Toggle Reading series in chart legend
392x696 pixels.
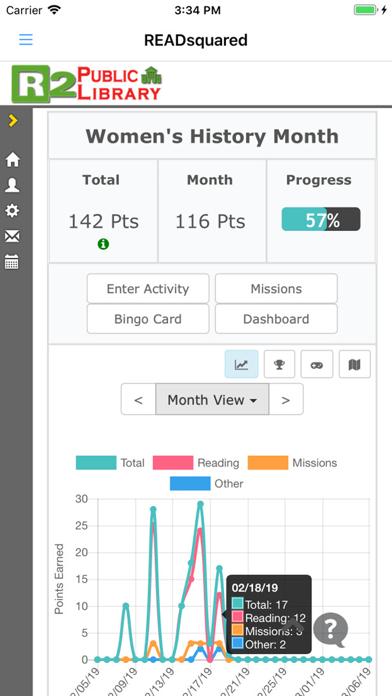[196, 463]
